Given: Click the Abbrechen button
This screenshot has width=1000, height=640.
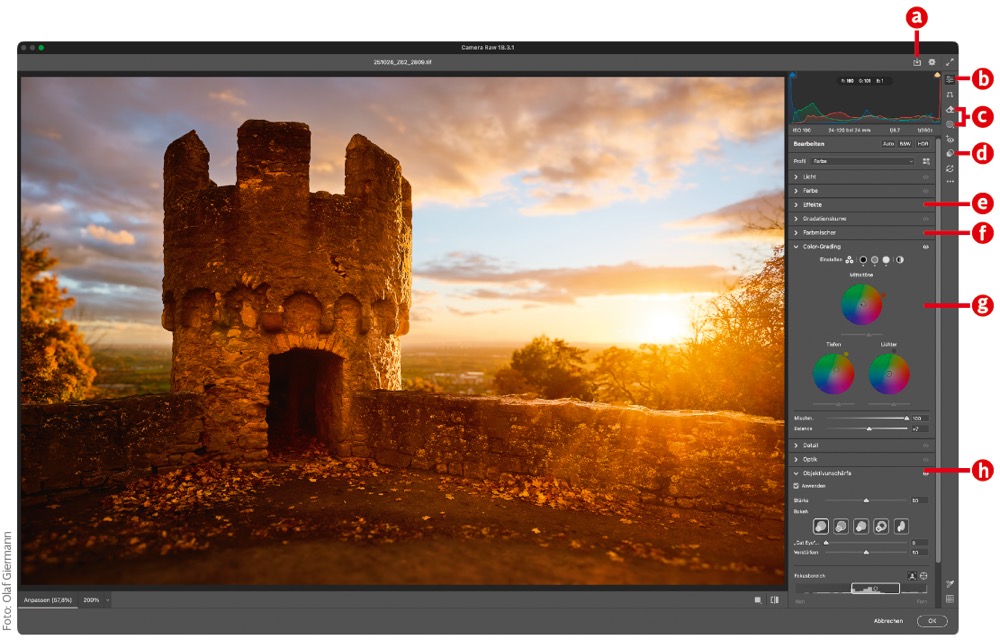Looking at the screenshot, I should pos(888,621).
